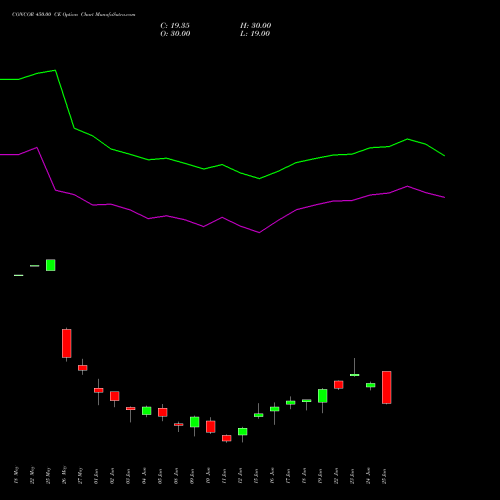Click the red candlestick for 10 Jun
This screenshot has height=500, width=500.
[211, 427]
